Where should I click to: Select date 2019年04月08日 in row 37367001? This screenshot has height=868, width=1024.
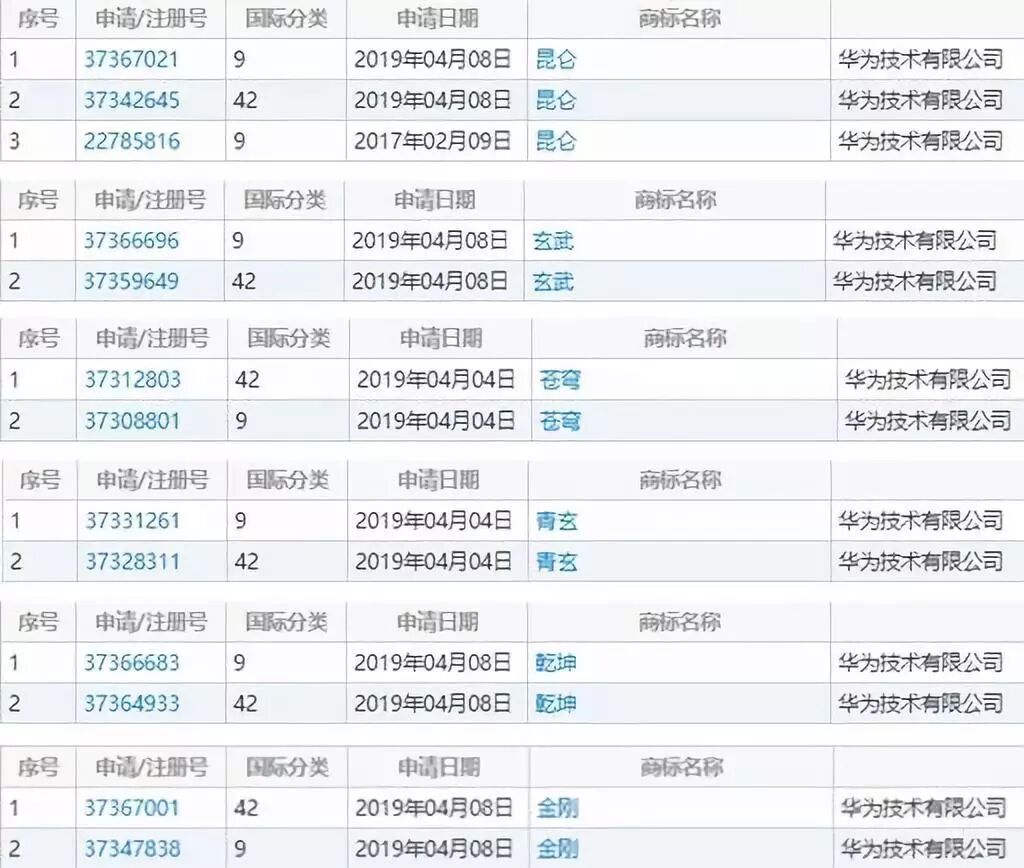434,807
